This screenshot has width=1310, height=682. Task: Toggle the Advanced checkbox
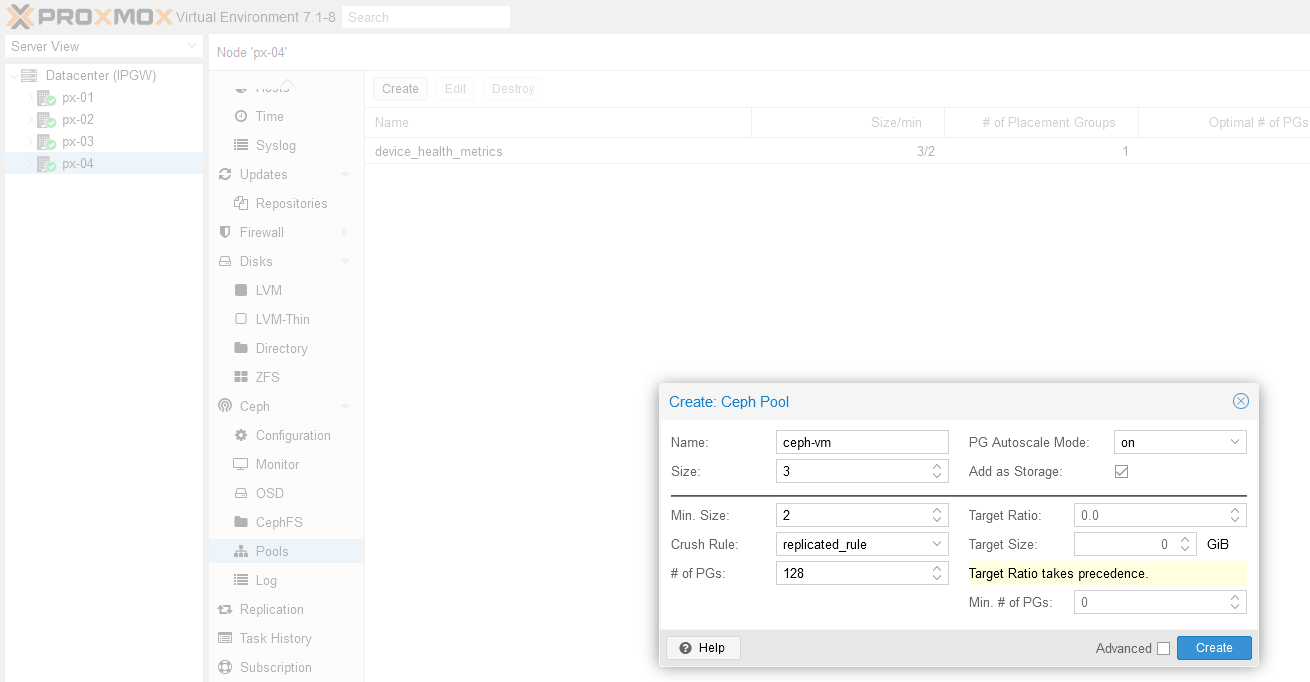pos(1163,648)
